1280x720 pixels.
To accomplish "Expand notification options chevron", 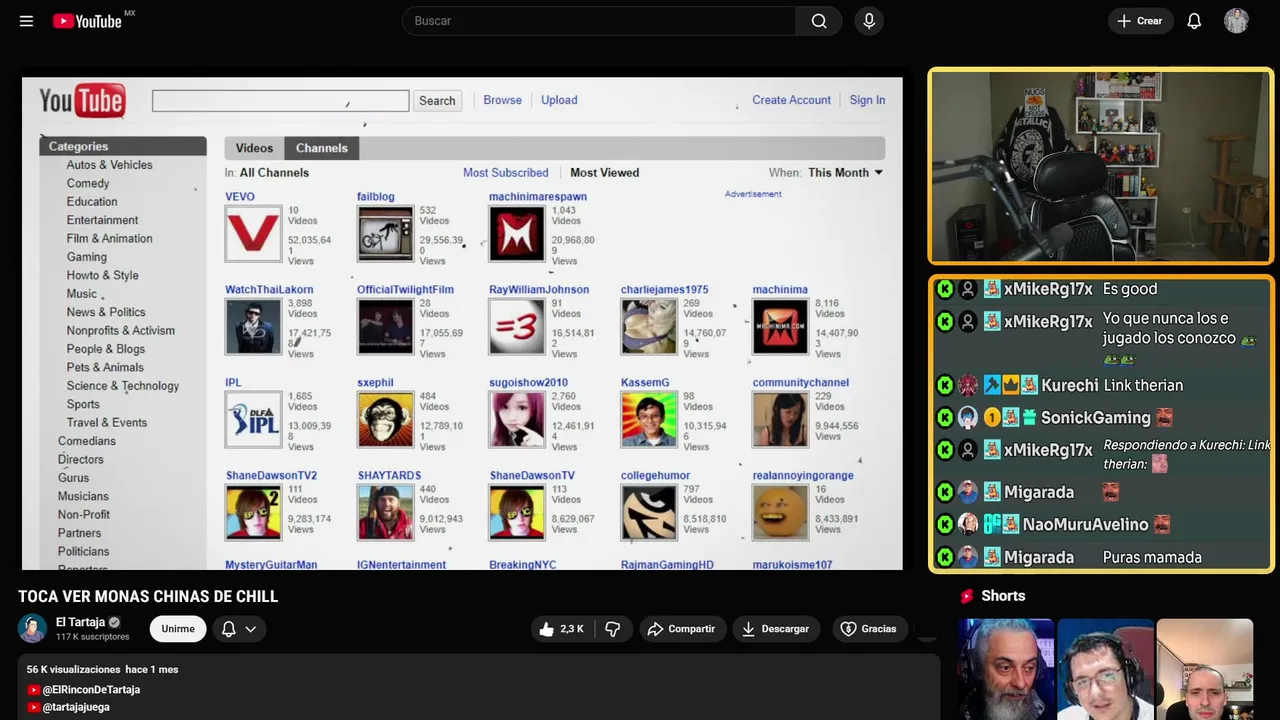I will point(251,629).
